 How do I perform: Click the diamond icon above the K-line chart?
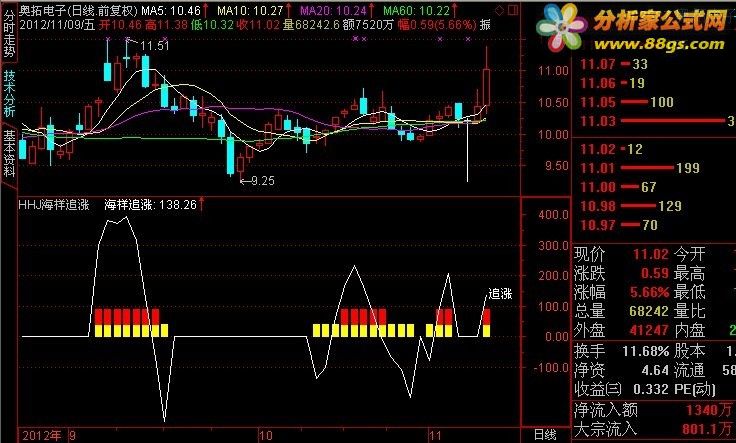(x=500, y=10)
